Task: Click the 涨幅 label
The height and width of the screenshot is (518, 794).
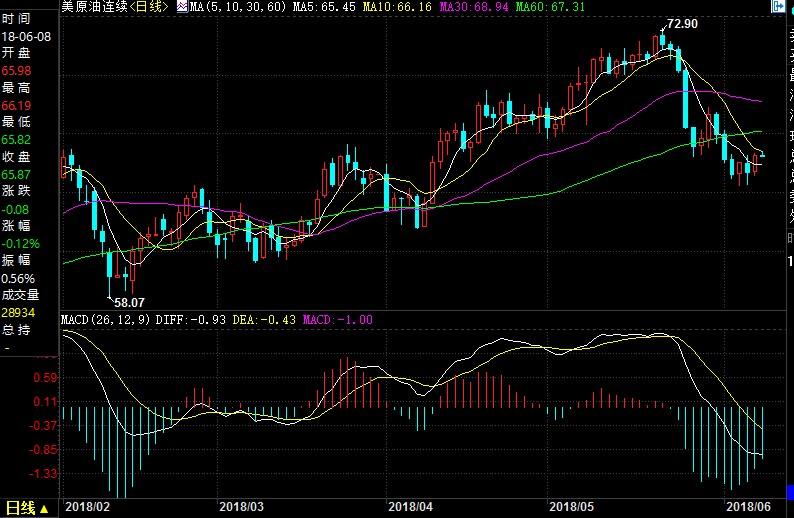Action: click(x=16, y=225)
